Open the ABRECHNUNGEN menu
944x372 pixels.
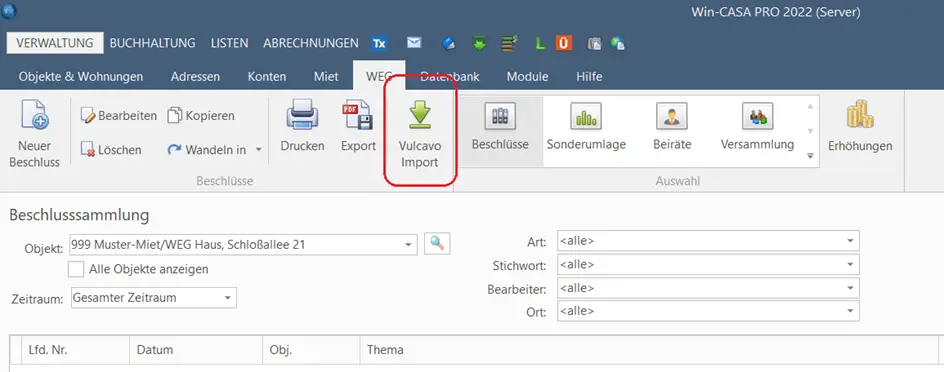311,43
